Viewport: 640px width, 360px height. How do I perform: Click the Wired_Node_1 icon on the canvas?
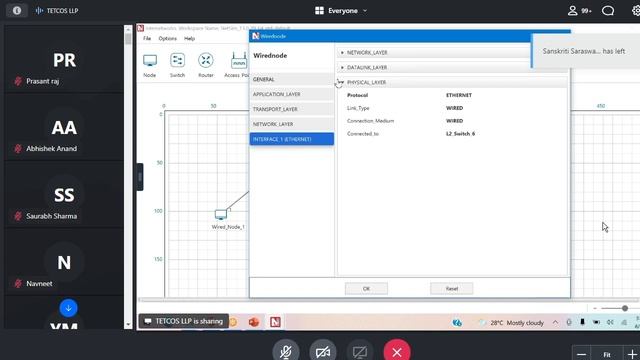tap(221, 214)
